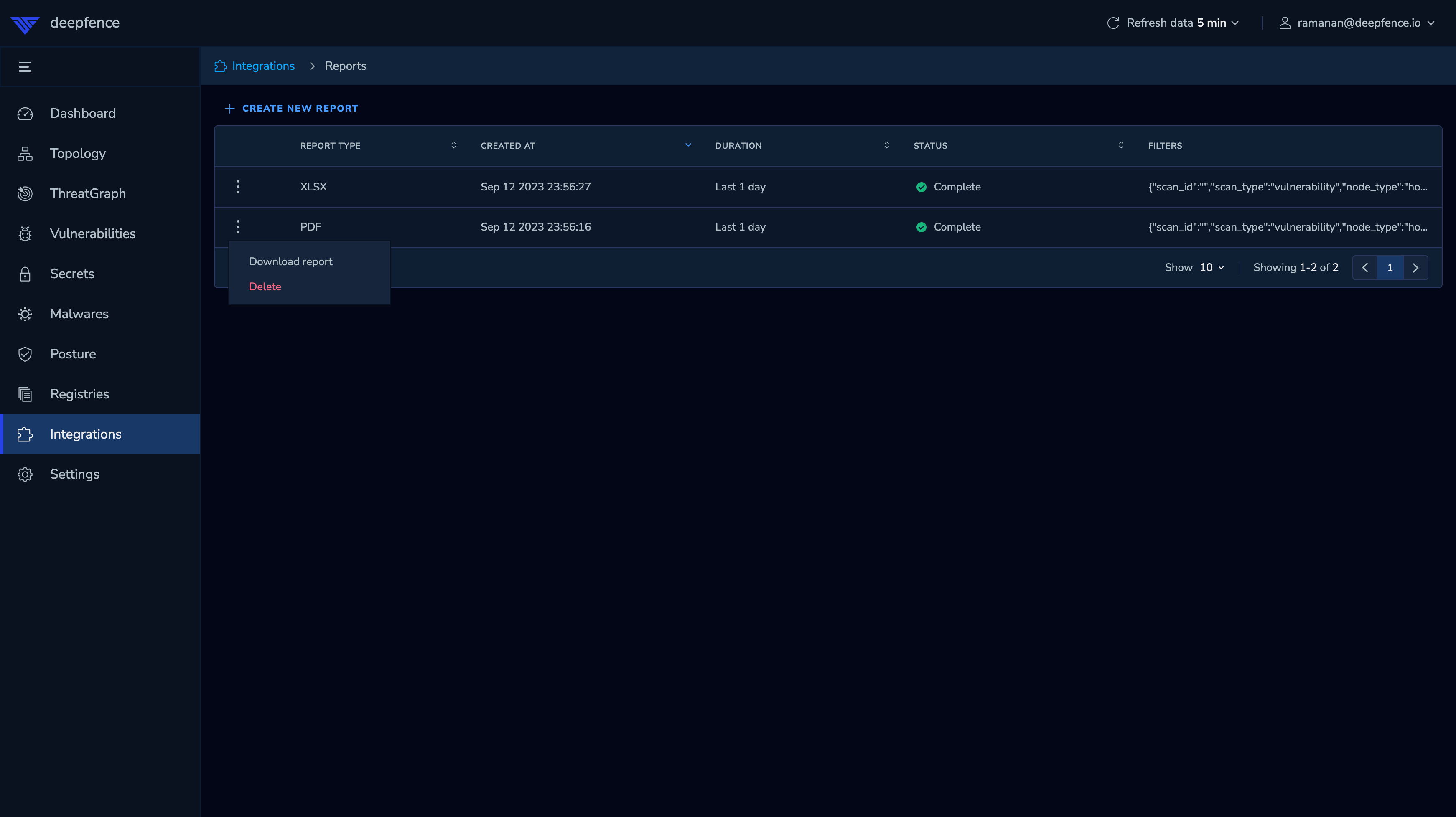Select page 1 button in pagination

[1390, 268]
